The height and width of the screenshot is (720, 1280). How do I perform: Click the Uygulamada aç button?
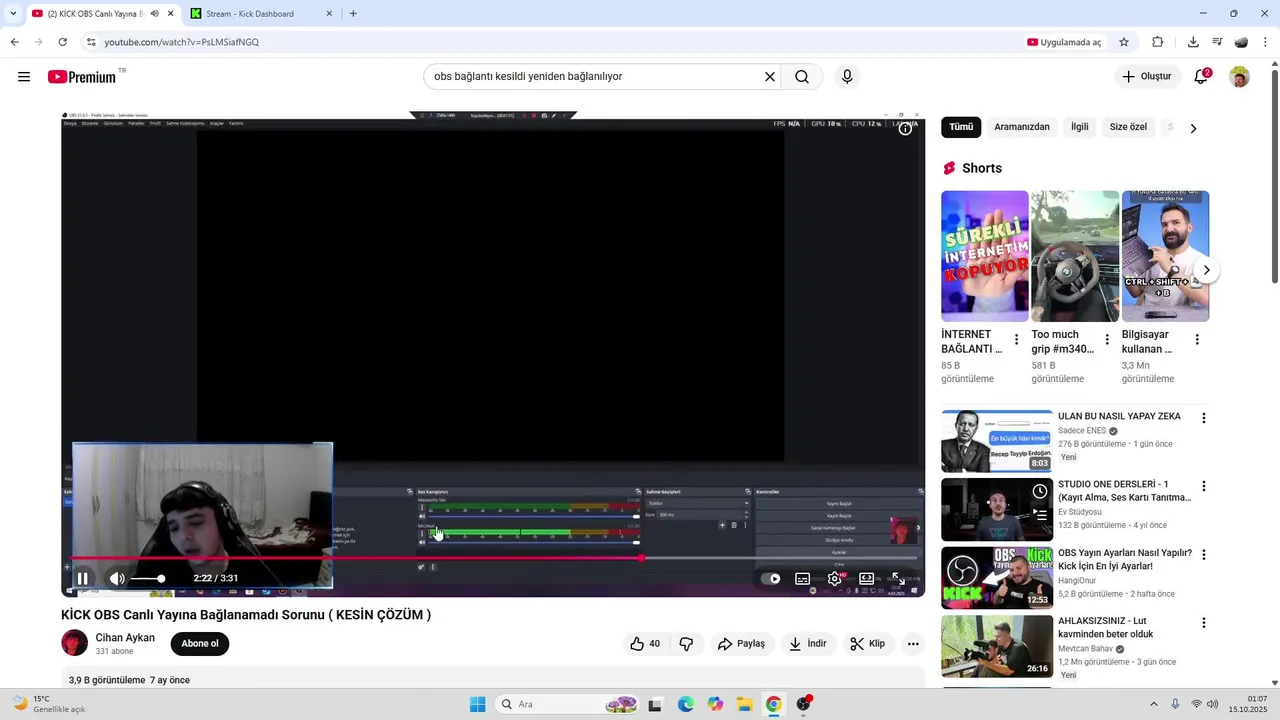[1064, 42]
